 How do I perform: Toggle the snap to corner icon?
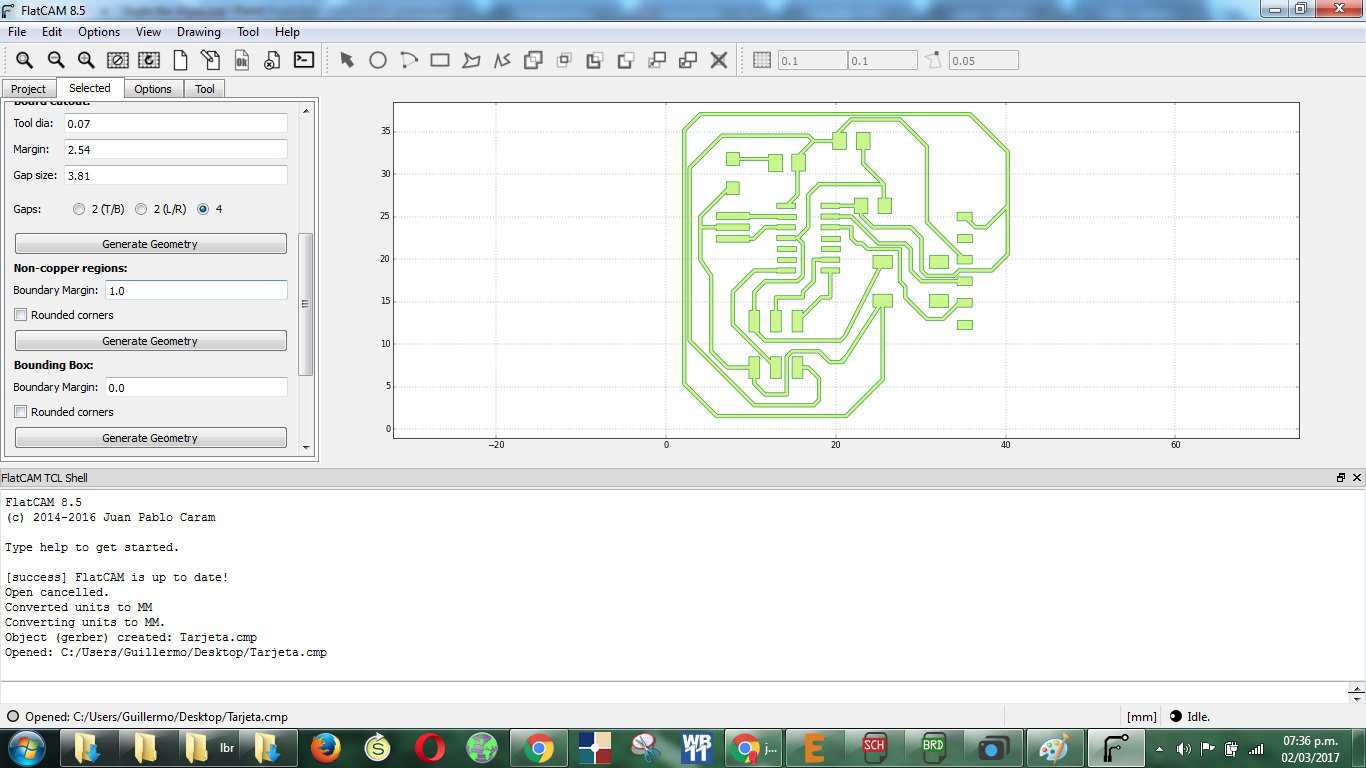tap(933, 60)
